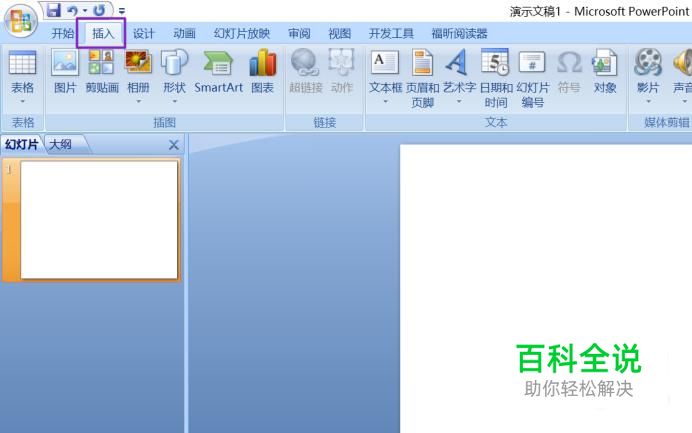Switch to the 插入 tab
This screenshot has width=692, height=433.
click(x=103, y=33)
